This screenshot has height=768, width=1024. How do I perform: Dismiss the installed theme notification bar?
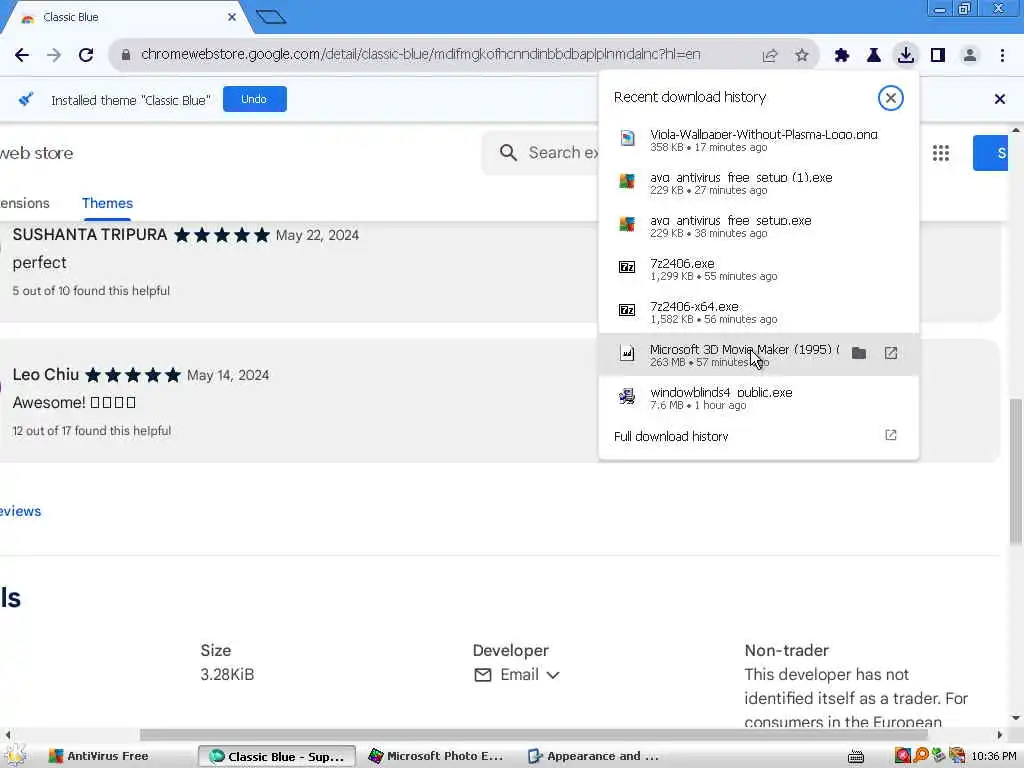pos(999,99)
